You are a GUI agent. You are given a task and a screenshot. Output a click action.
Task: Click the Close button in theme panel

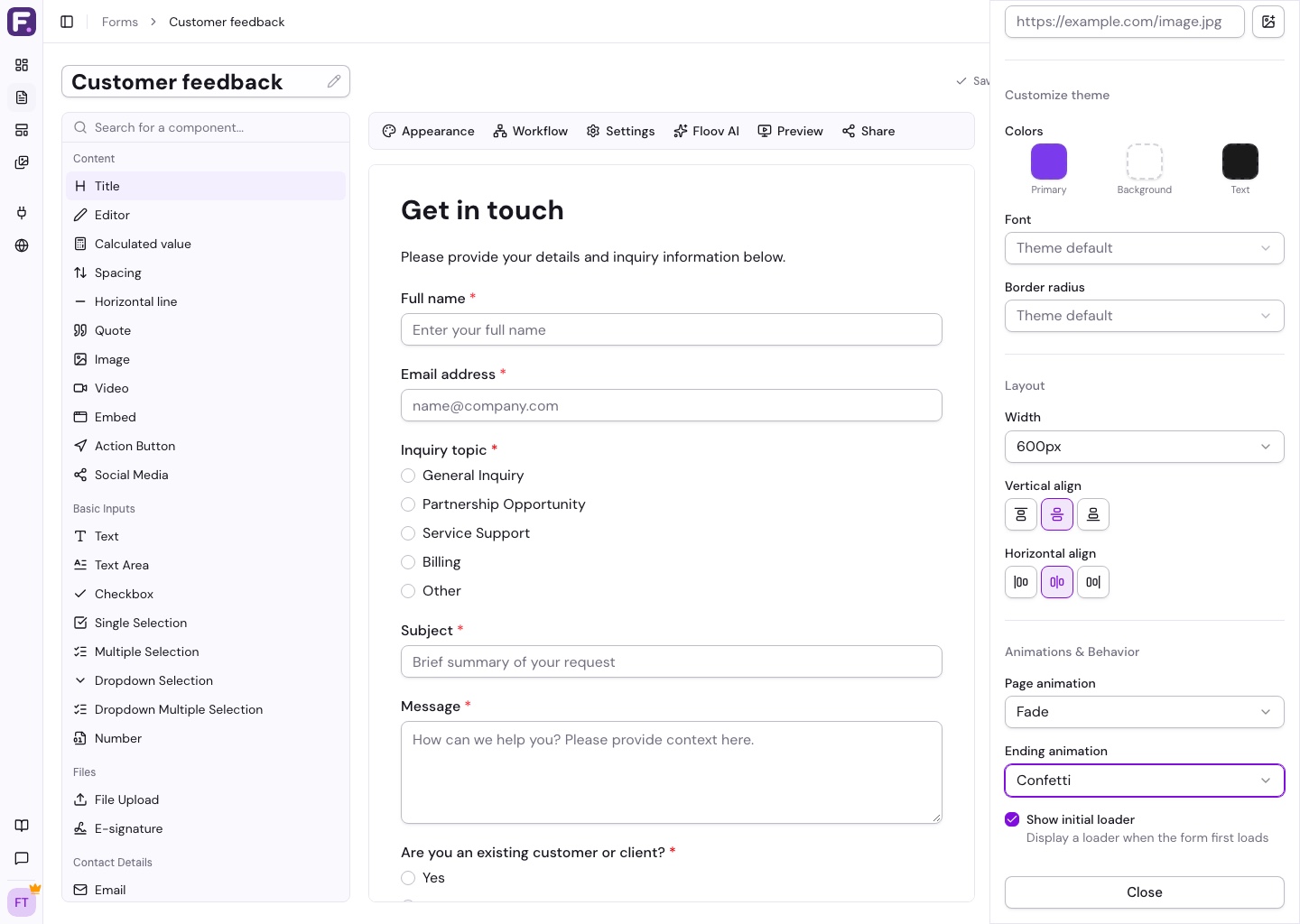(1145, 892)
